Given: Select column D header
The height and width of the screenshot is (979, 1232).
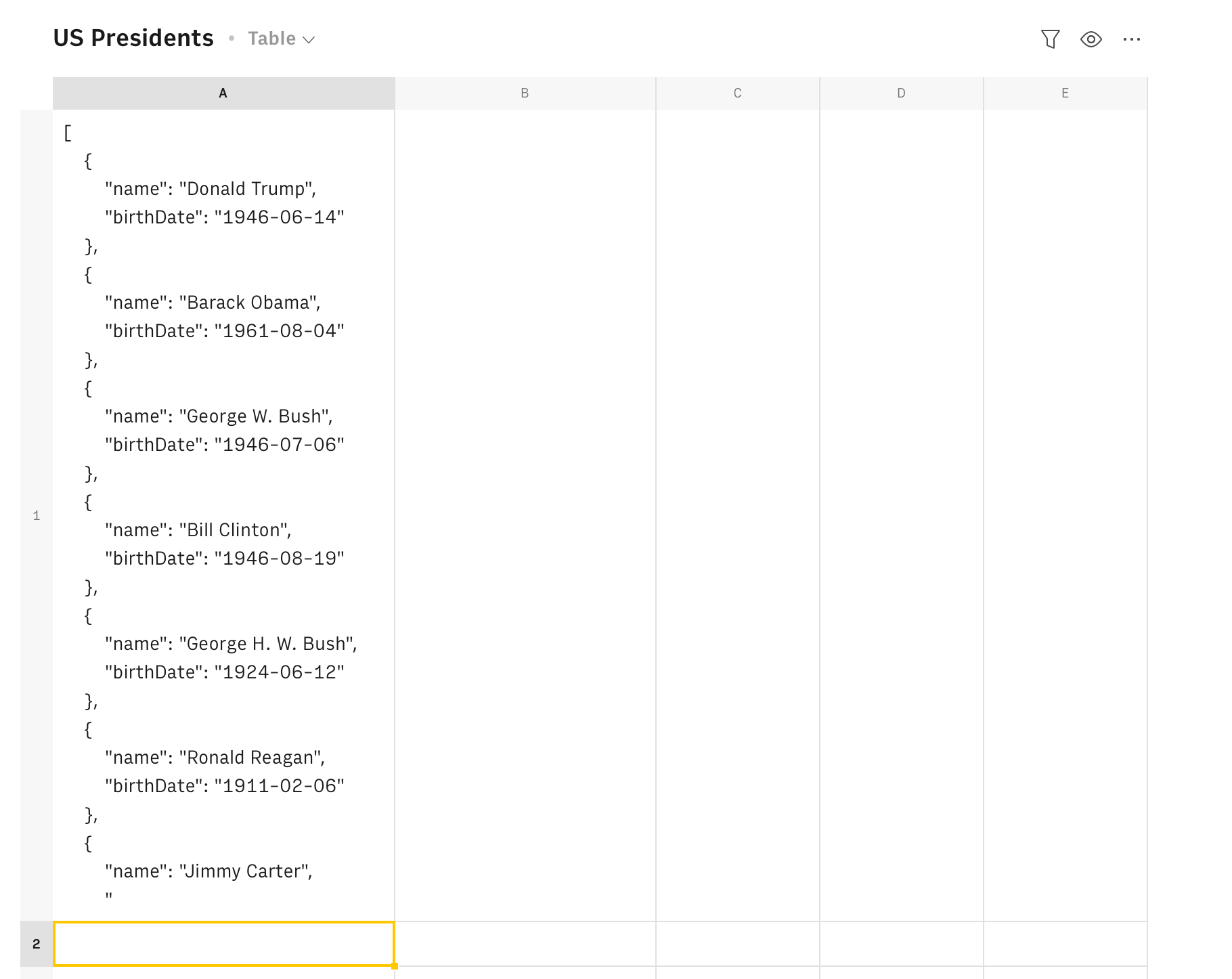Looking at the screenshot, I should [x=902, y=93].
